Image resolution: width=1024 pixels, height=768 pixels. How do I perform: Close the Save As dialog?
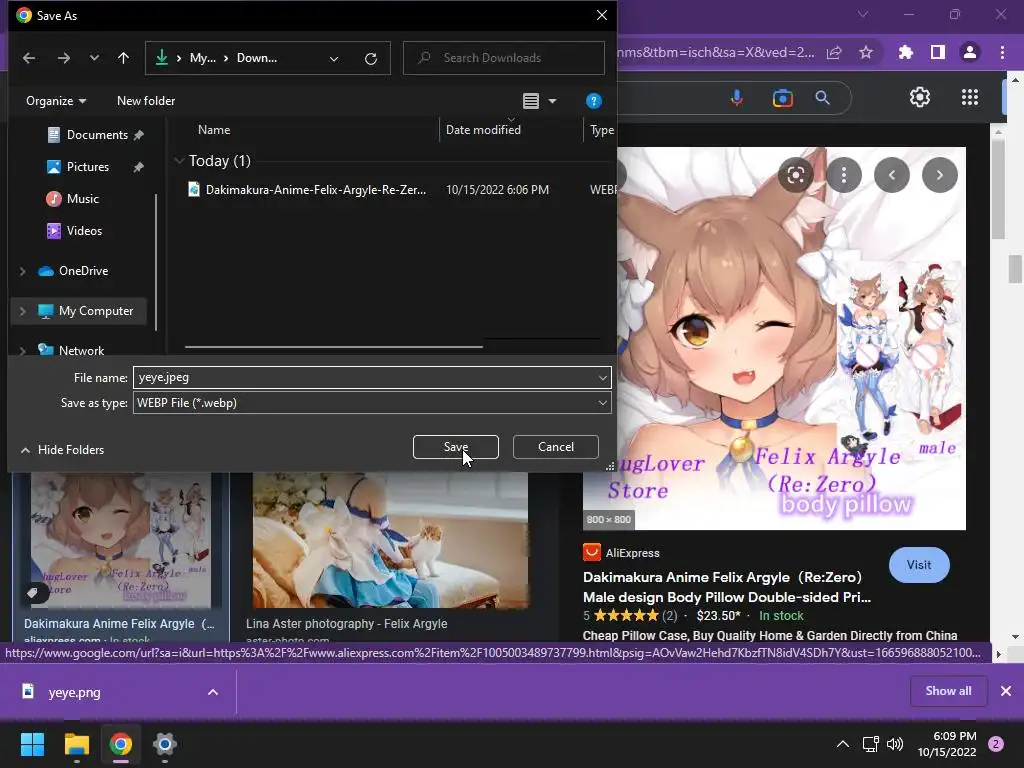[x=602, y=15]
